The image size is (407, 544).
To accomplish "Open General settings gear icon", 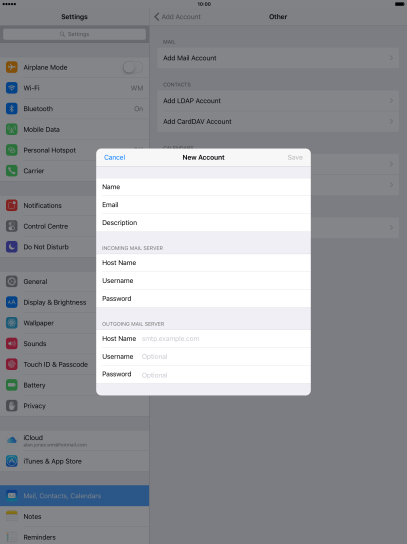I will click(12, 281).
